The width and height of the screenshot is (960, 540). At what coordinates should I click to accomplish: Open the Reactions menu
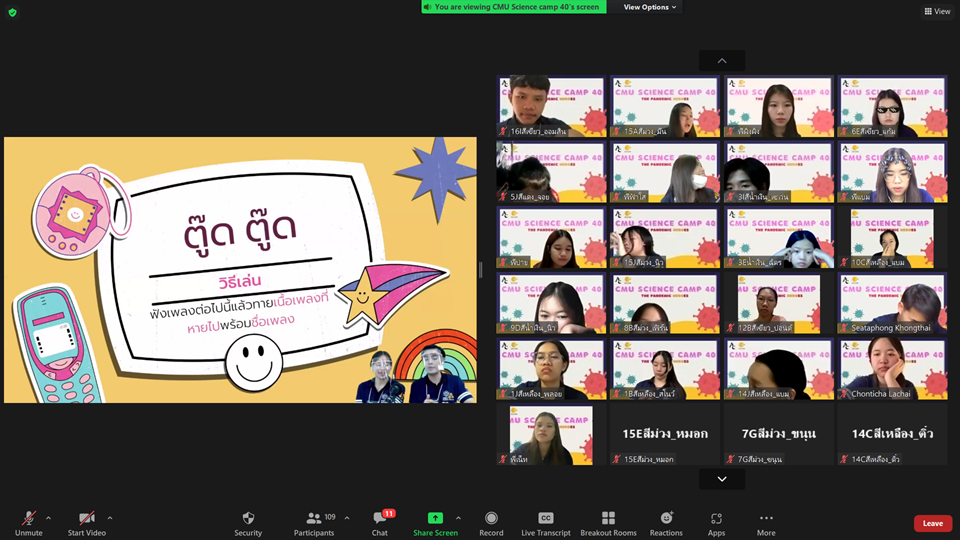[666, 518]
